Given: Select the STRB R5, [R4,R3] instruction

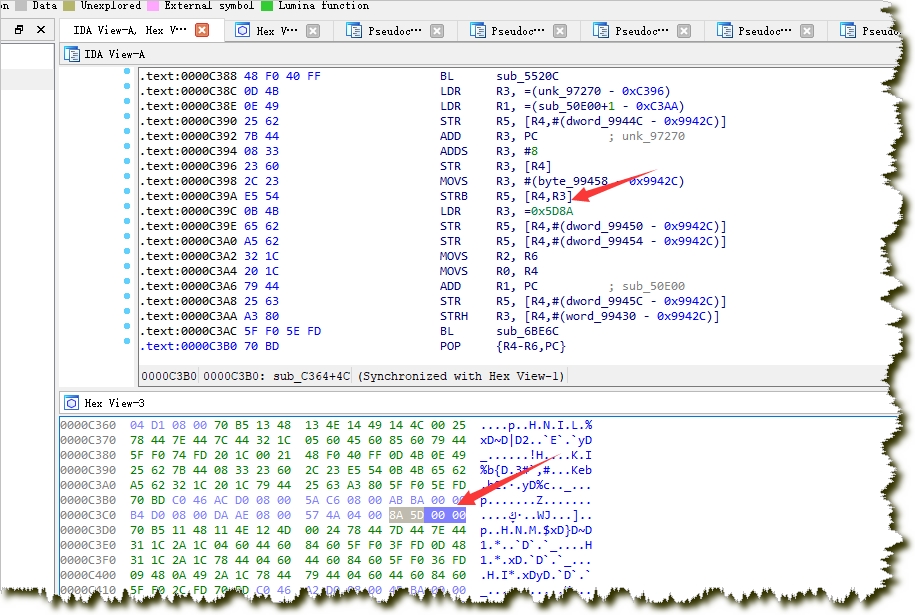Looking at the screenshot, I should tap(506, 197).
